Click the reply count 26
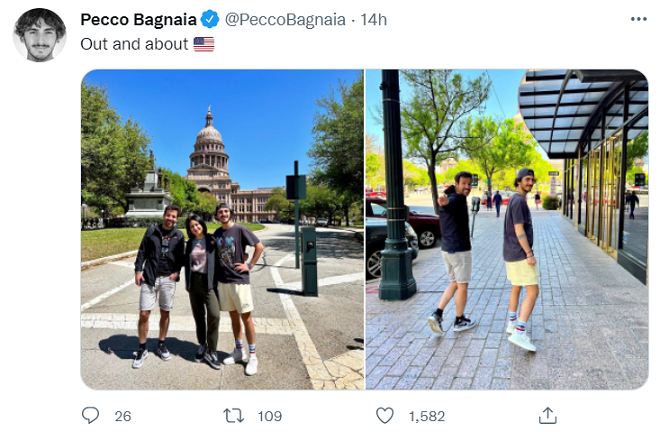 (122, 415)
